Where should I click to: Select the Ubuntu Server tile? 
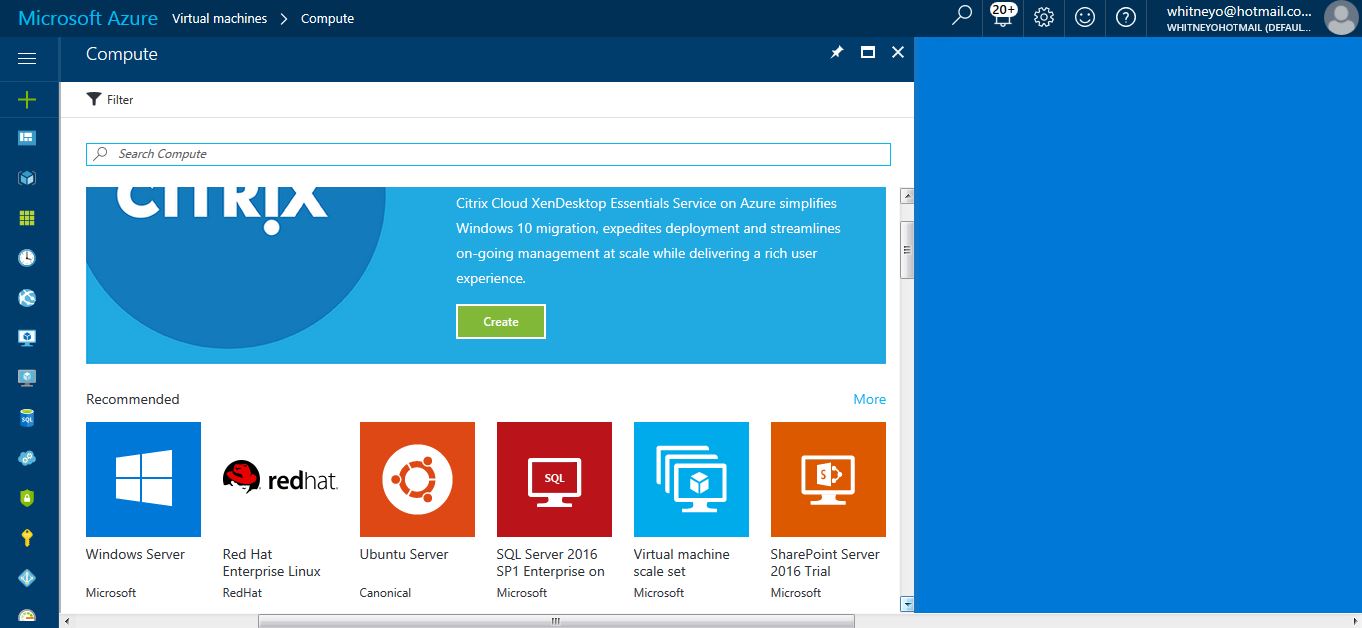click(x=417, y=510)
